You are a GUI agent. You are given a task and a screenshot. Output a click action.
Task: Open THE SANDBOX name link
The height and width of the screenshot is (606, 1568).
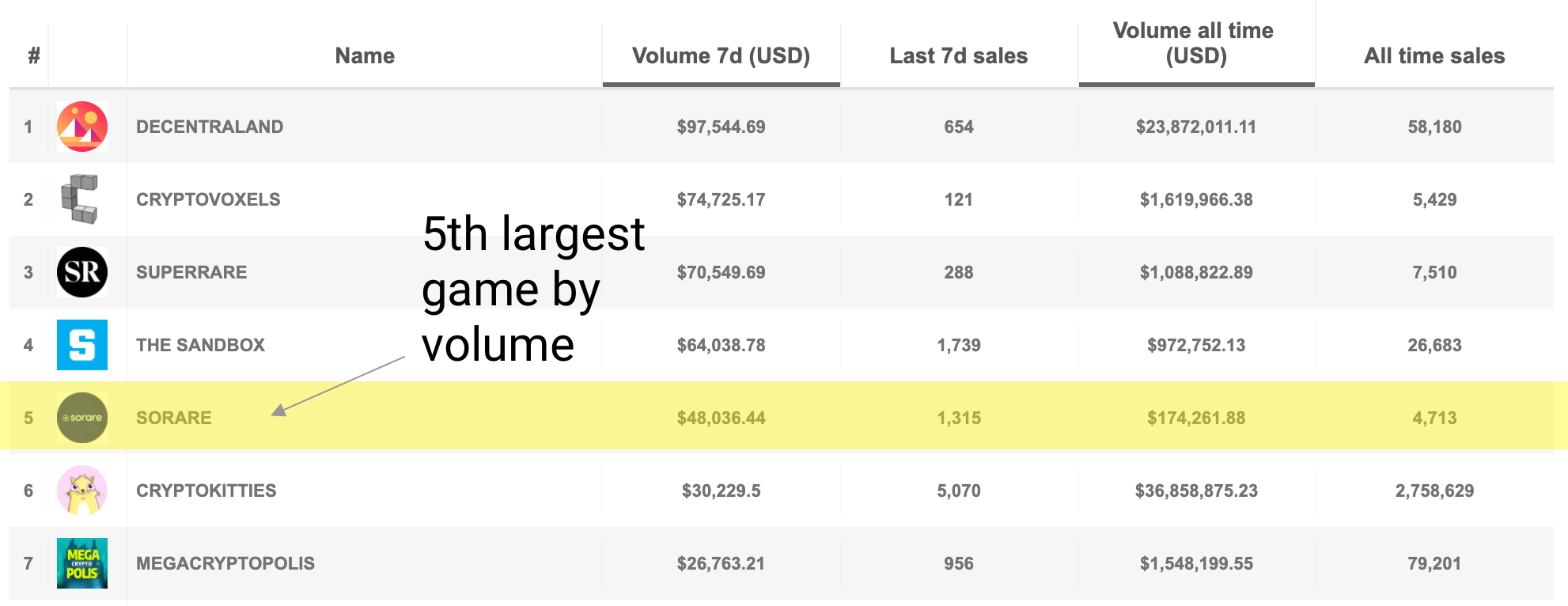[200, 345]
